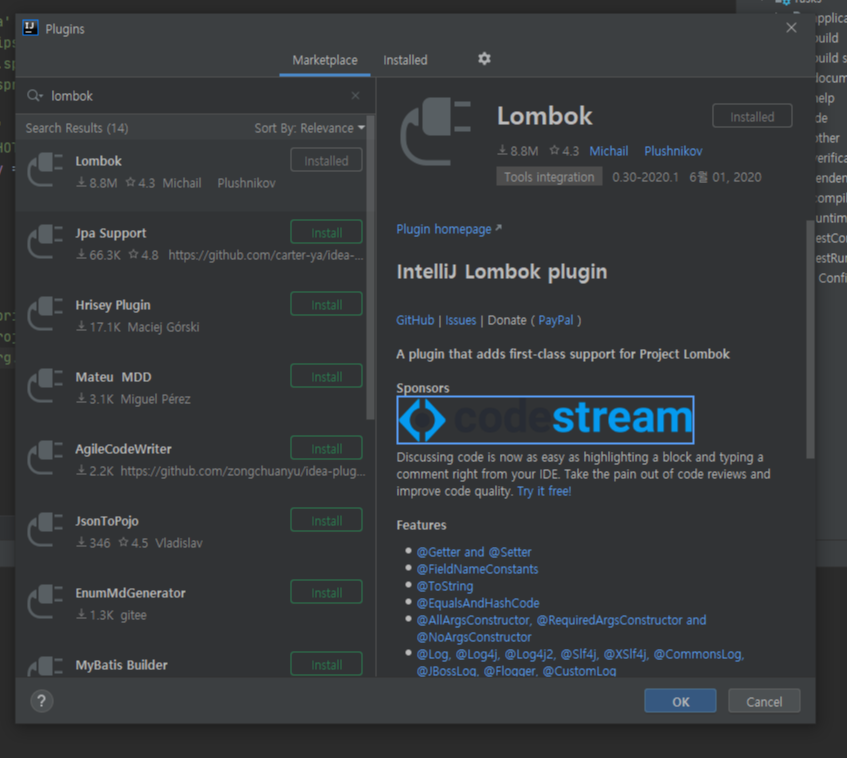Click the large Lombok detail icon

coord(435,131)
